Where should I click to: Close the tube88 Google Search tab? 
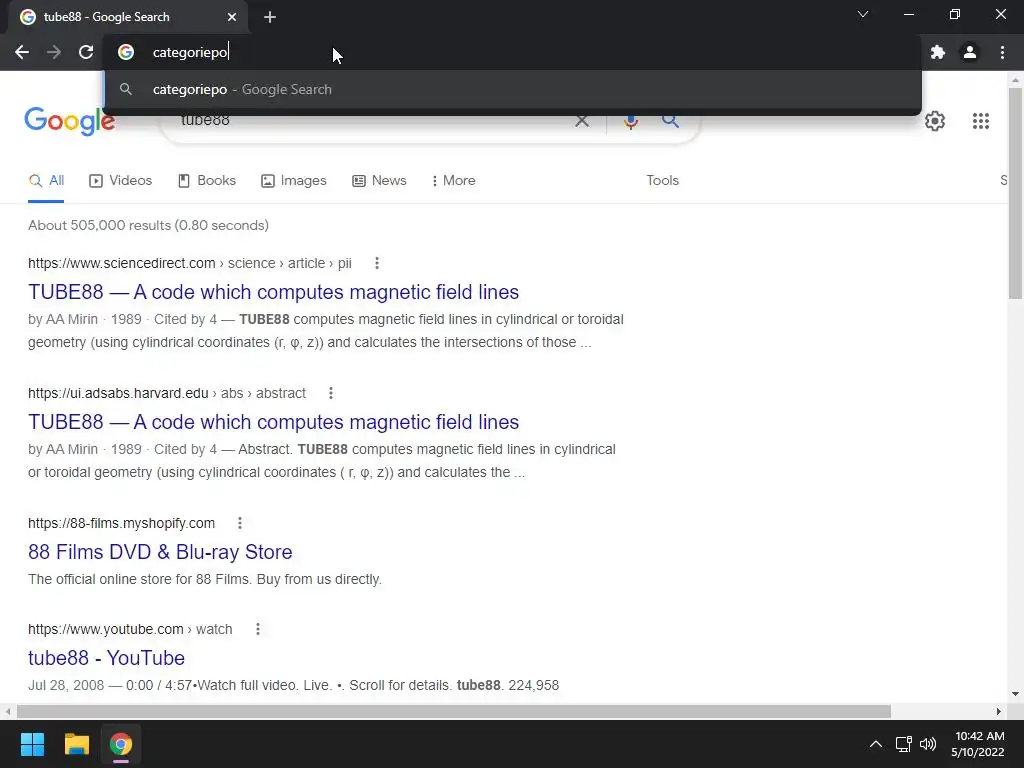pos(232,17)
